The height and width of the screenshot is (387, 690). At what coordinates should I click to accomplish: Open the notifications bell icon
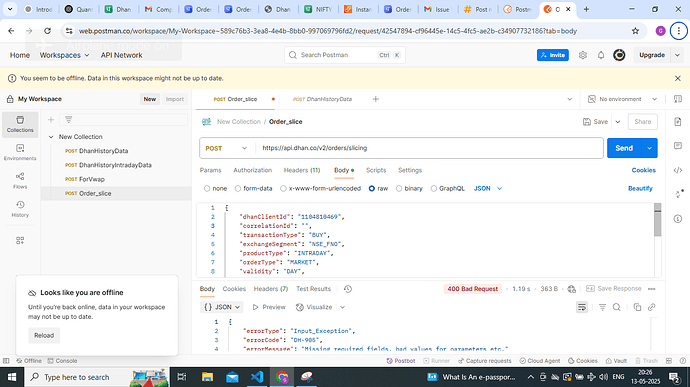tap(601, 55)
